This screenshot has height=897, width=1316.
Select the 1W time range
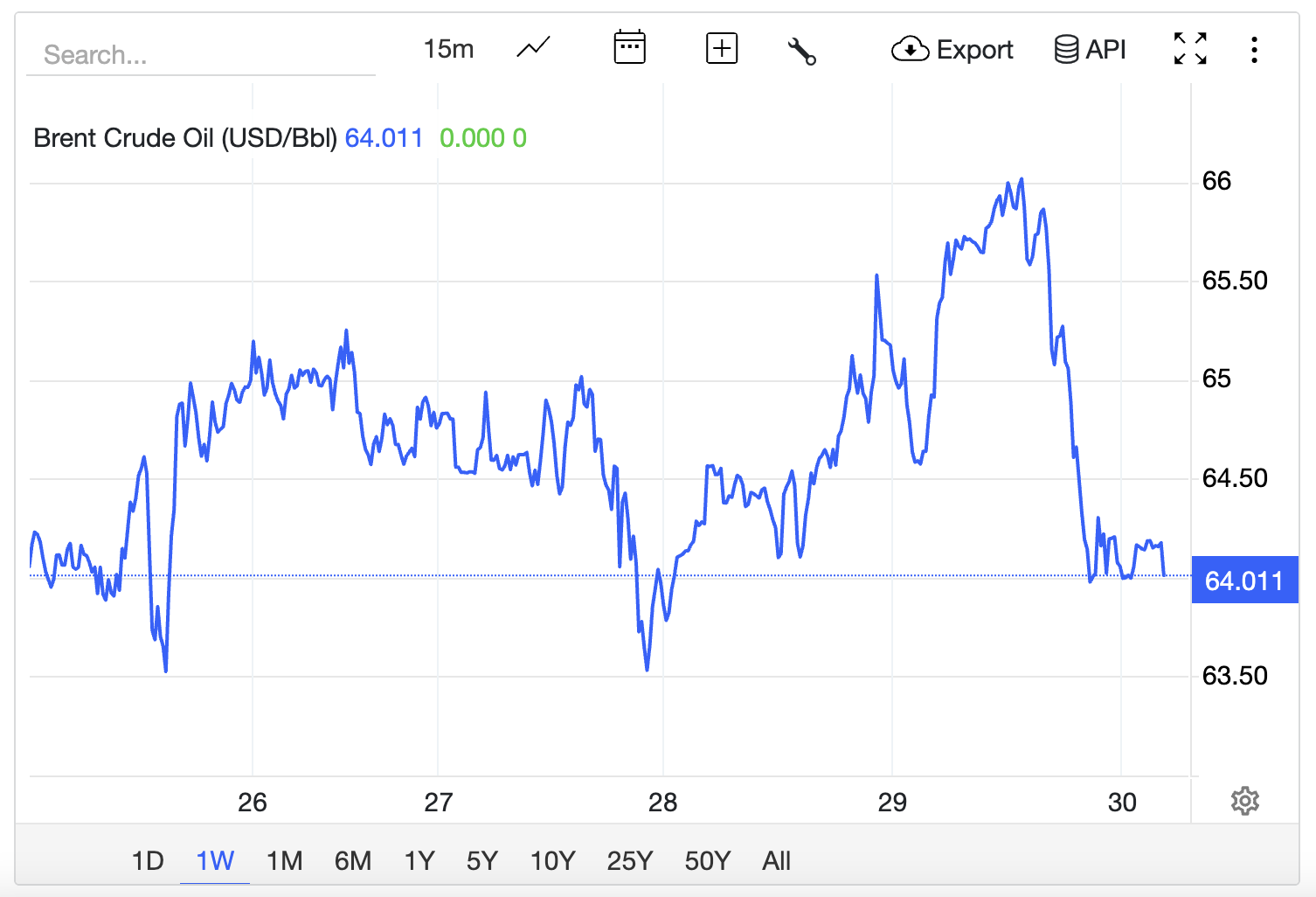[x=215, y=861]
